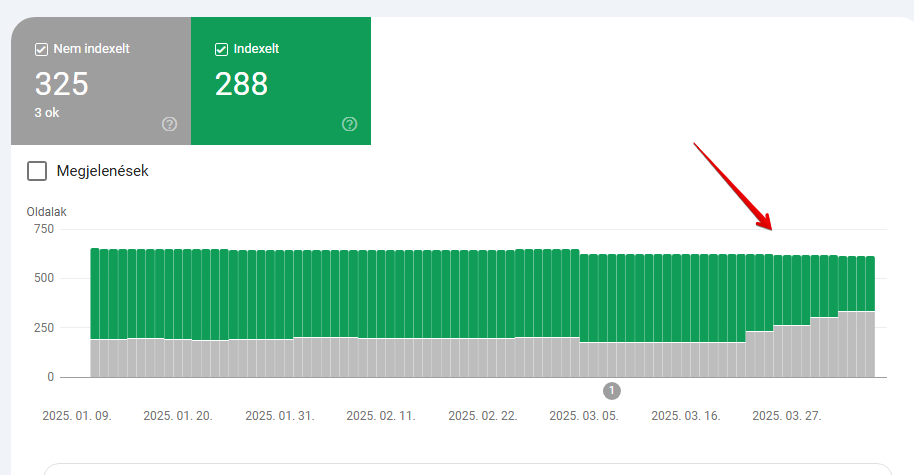Image resolution: width=914 pixels, height=475 pixels.
Task: Click the 750 axis value
Action: pos(44,229)
